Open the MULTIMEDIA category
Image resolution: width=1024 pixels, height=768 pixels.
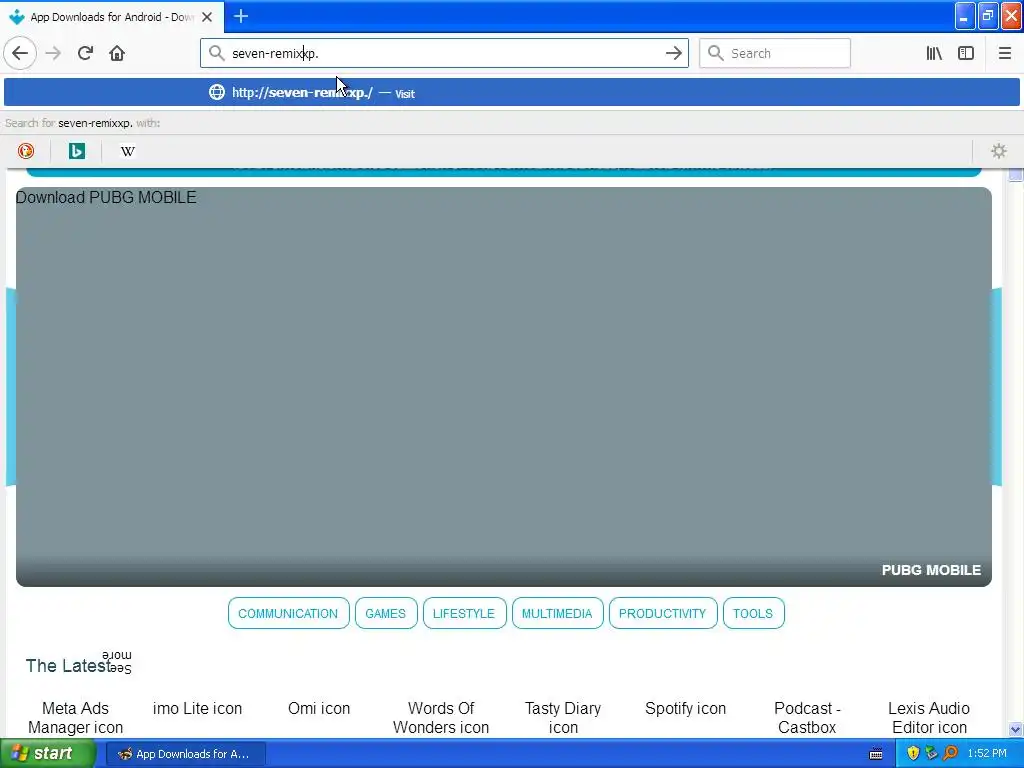pyautogui.click(x=557, y=613)
